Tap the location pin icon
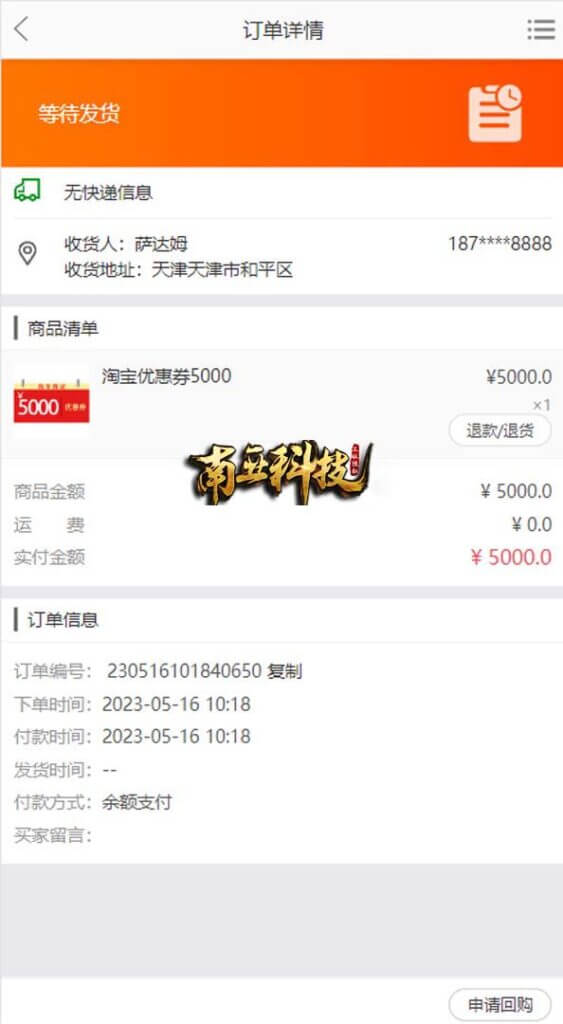This screenshot has width=563, height=1024. pos(27,253)
